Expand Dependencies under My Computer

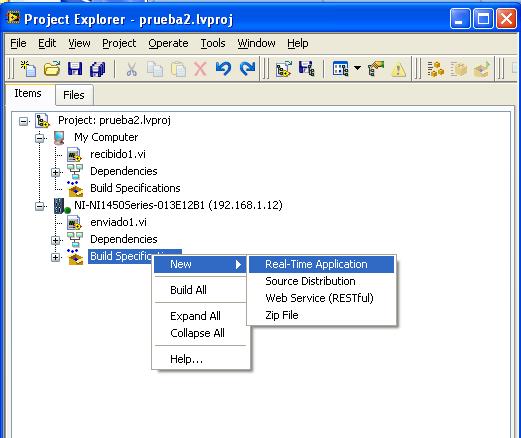pyautogui.click(x=56, y=172)
